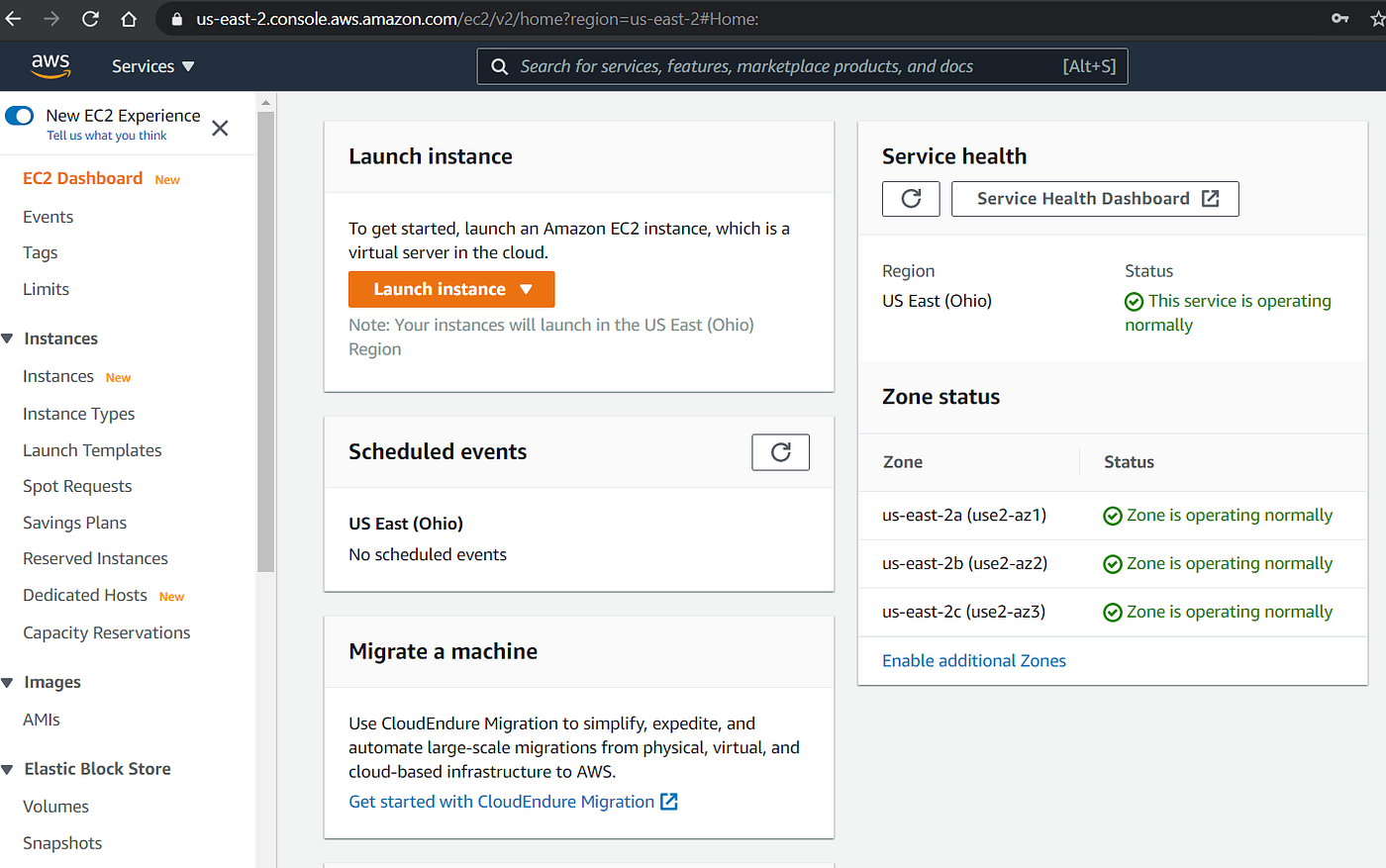Toggle the New EC2 Experience switch
Screen dimensions: 1386x868
pos(19,116)
